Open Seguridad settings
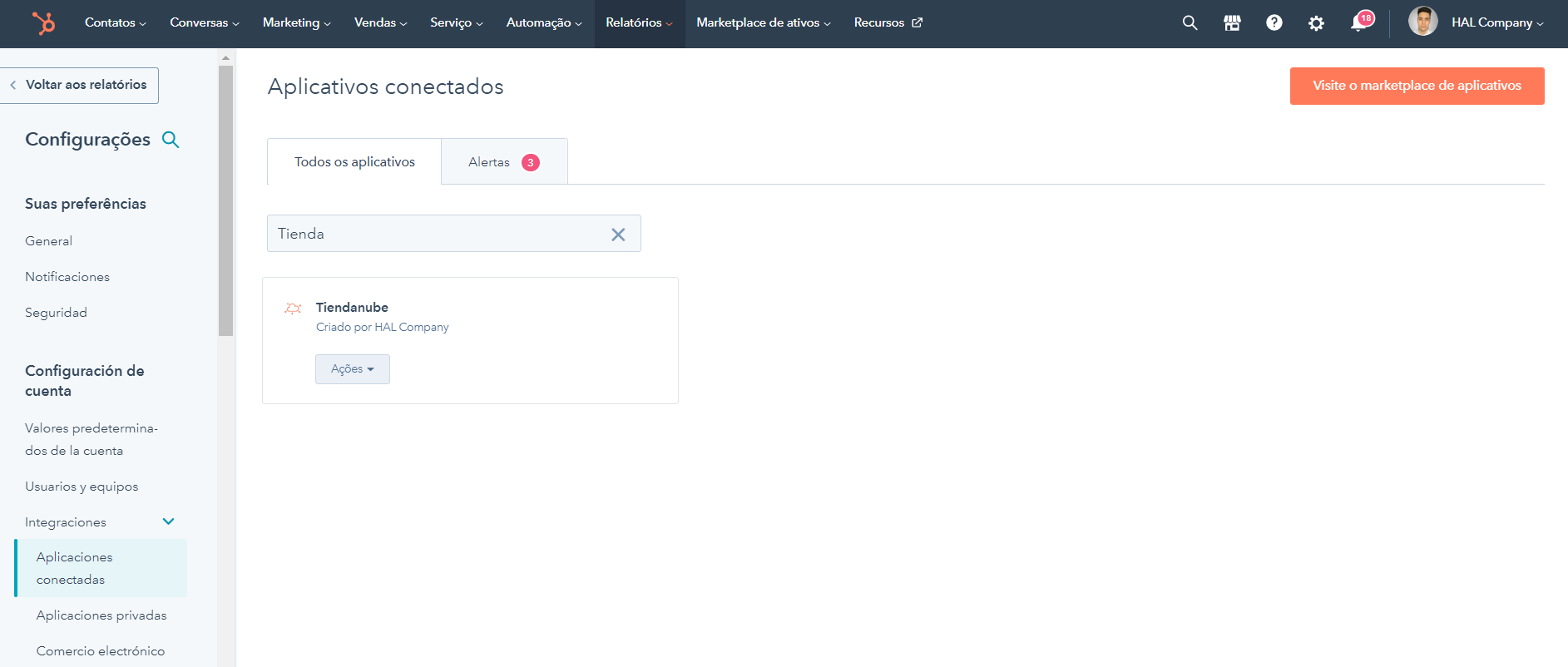The height and width of the screenshot is (667, 1568). [x=56, y=313]
